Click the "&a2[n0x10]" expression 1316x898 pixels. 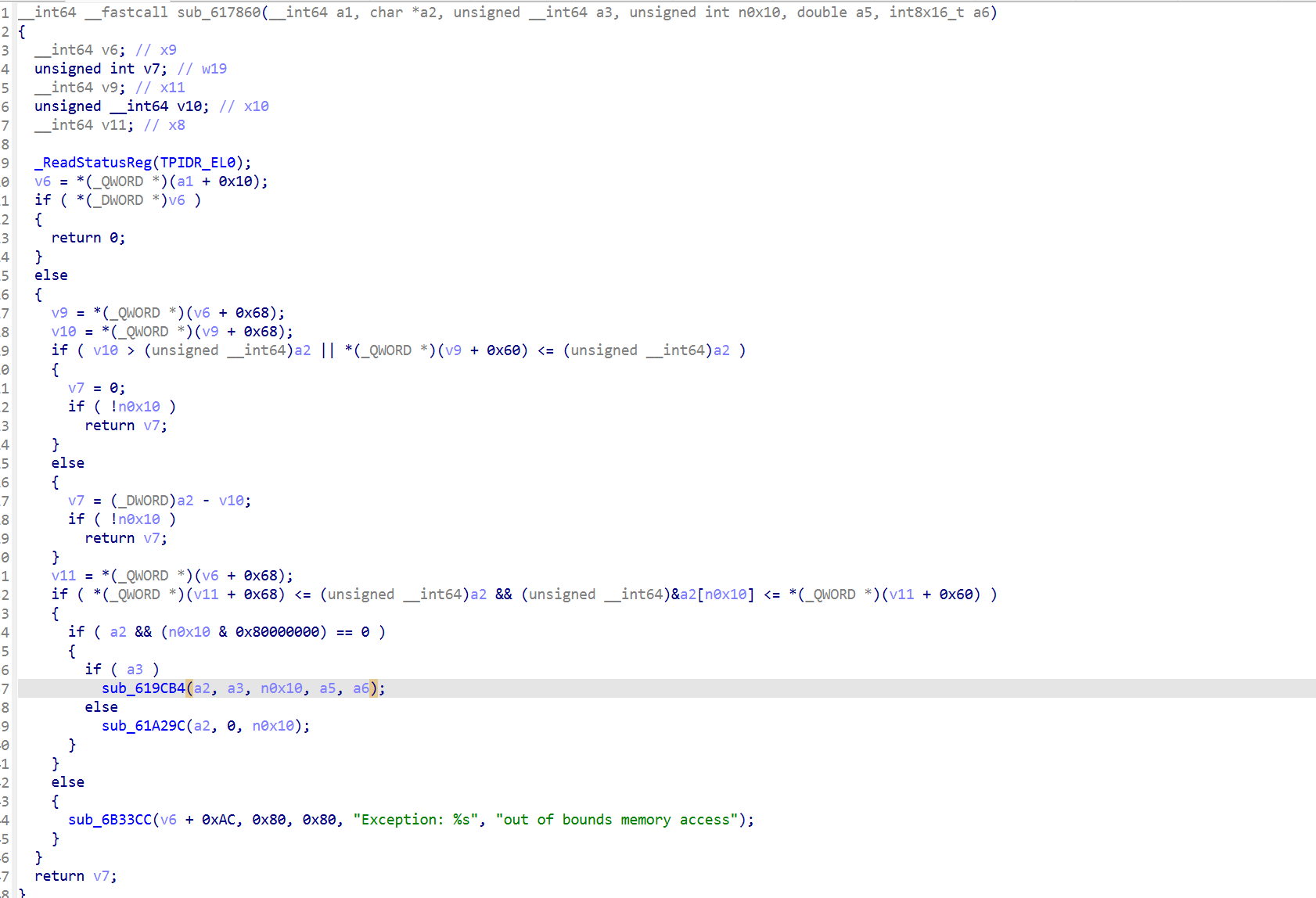click(x=713, y=594)
